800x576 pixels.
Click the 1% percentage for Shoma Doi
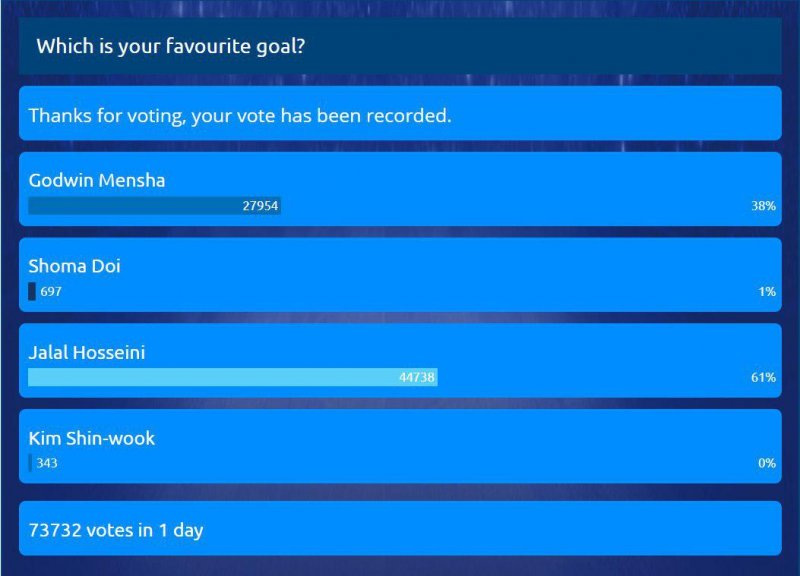(767, 291)
